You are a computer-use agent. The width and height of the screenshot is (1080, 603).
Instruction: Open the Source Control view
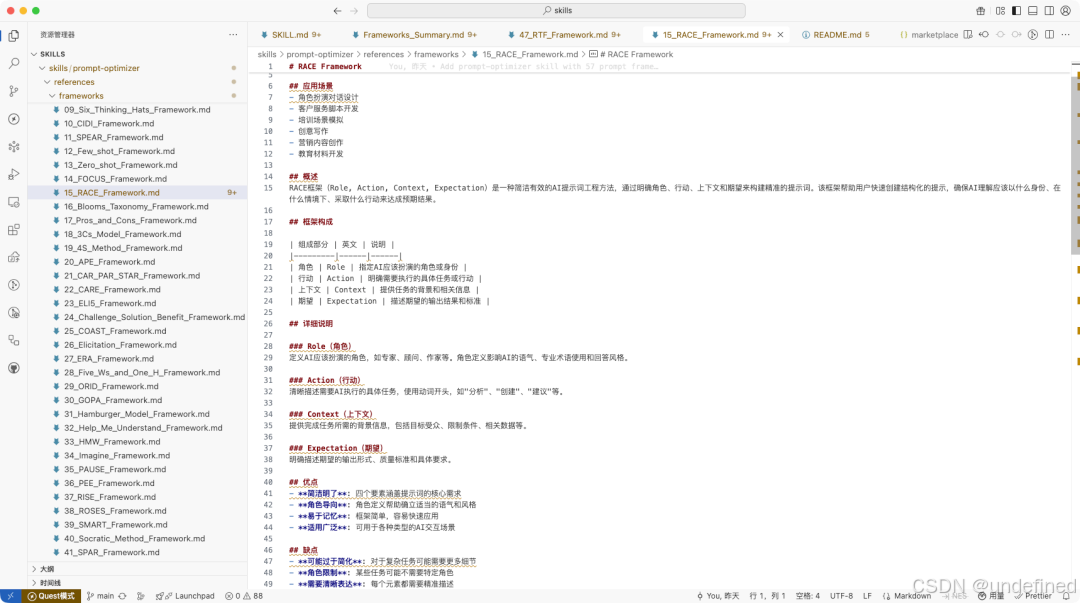[14, 91]
